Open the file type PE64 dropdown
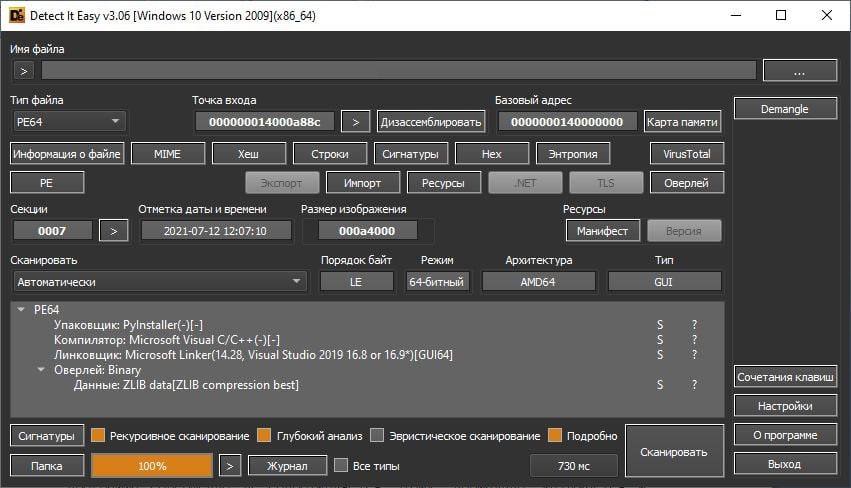 (68, 122)
